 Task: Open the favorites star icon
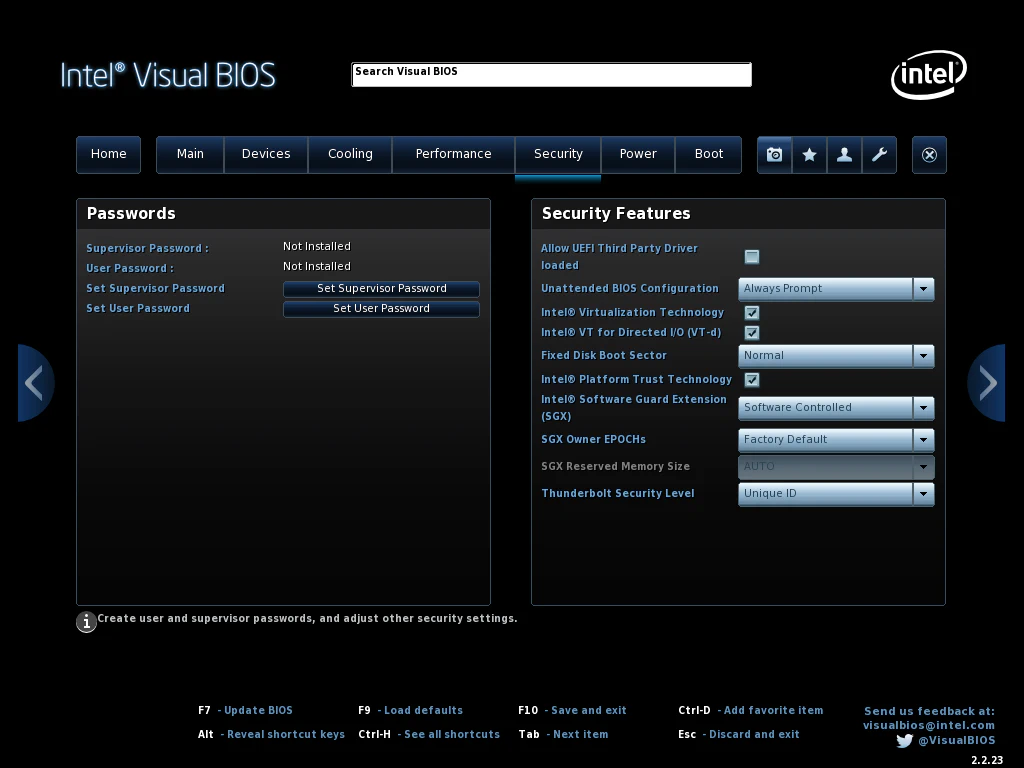(x=809, y=155)
